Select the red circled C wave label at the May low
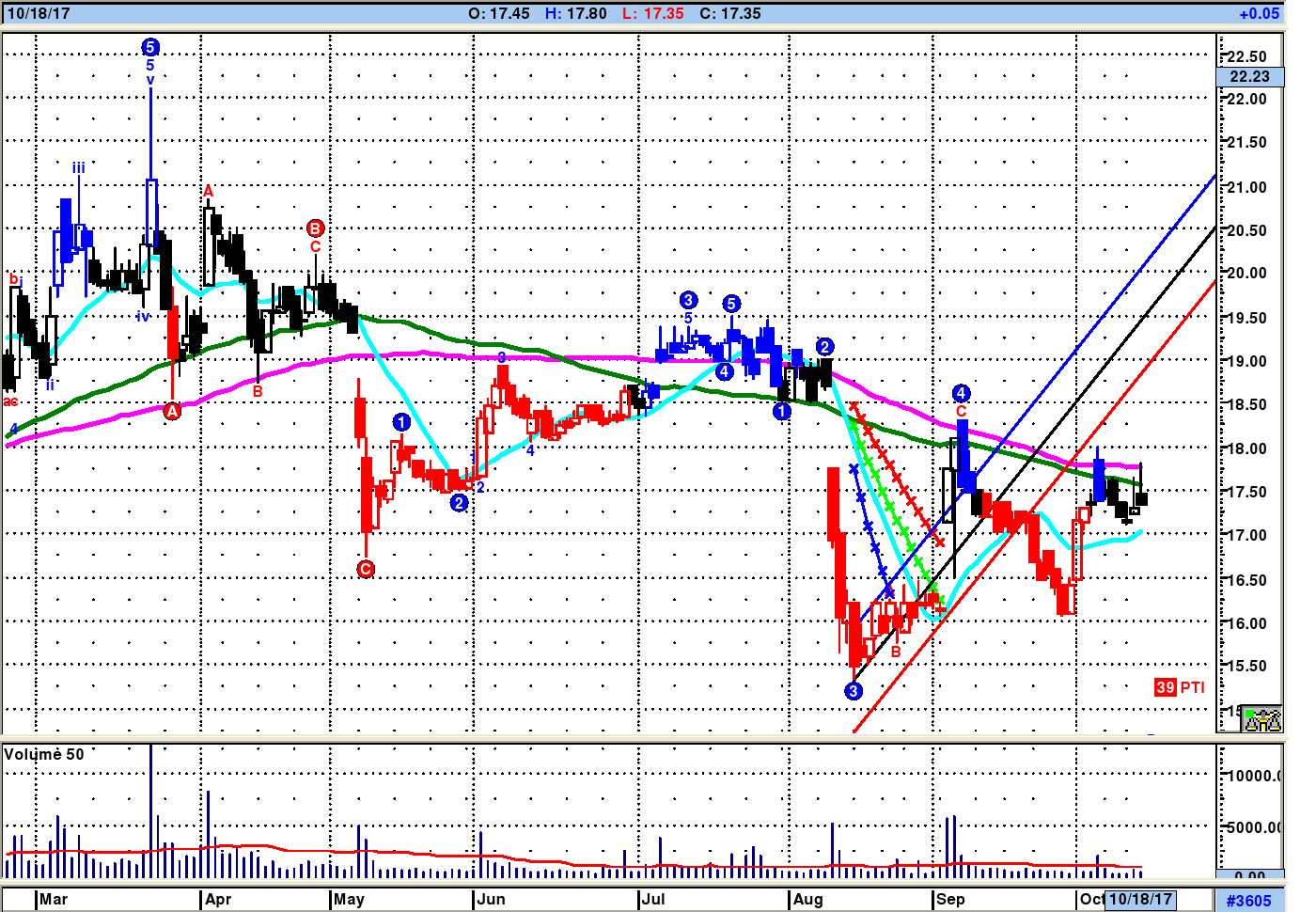 366,569
